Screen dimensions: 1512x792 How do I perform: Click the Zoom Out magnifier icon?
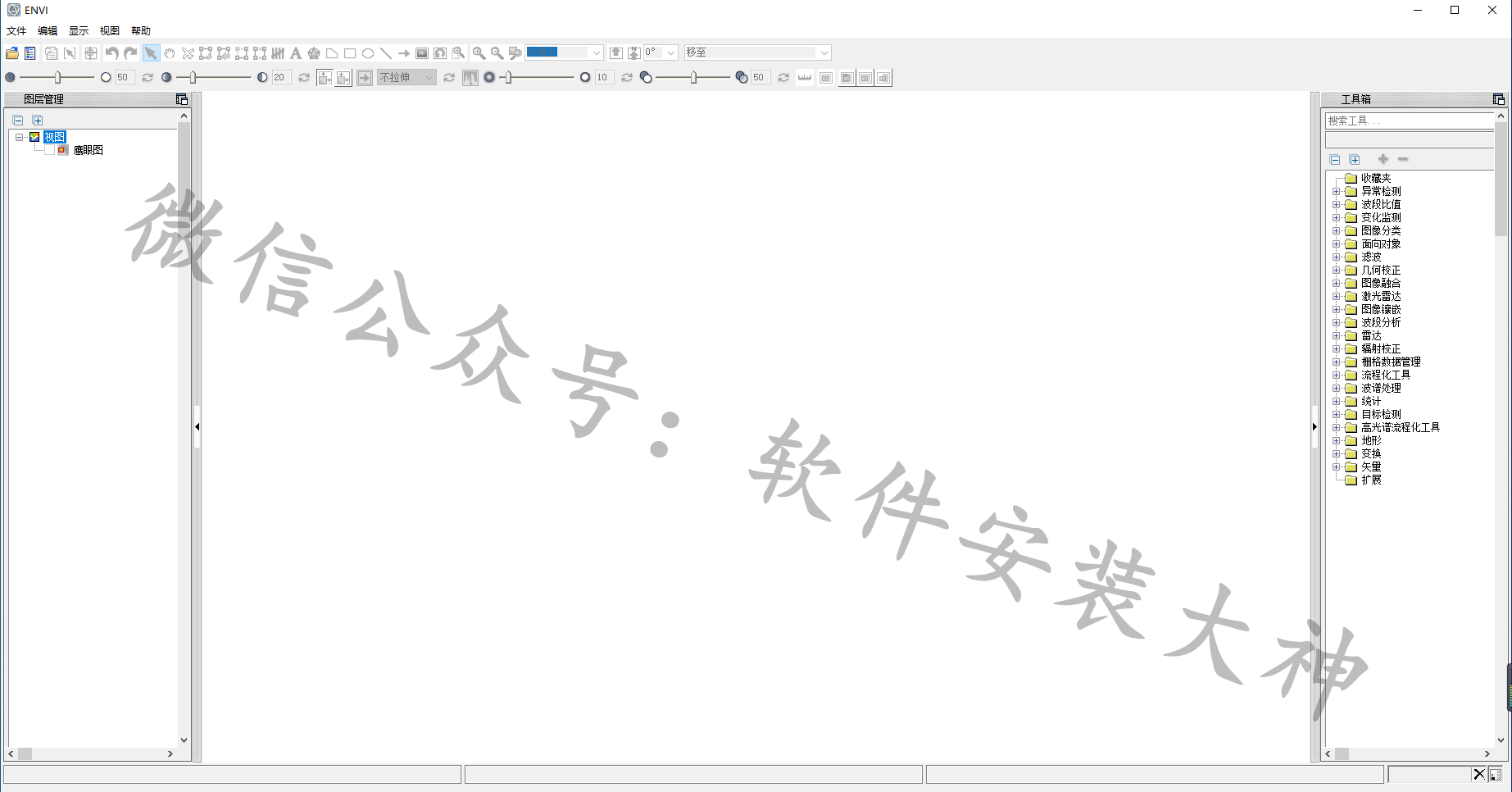tap(497, 53)
